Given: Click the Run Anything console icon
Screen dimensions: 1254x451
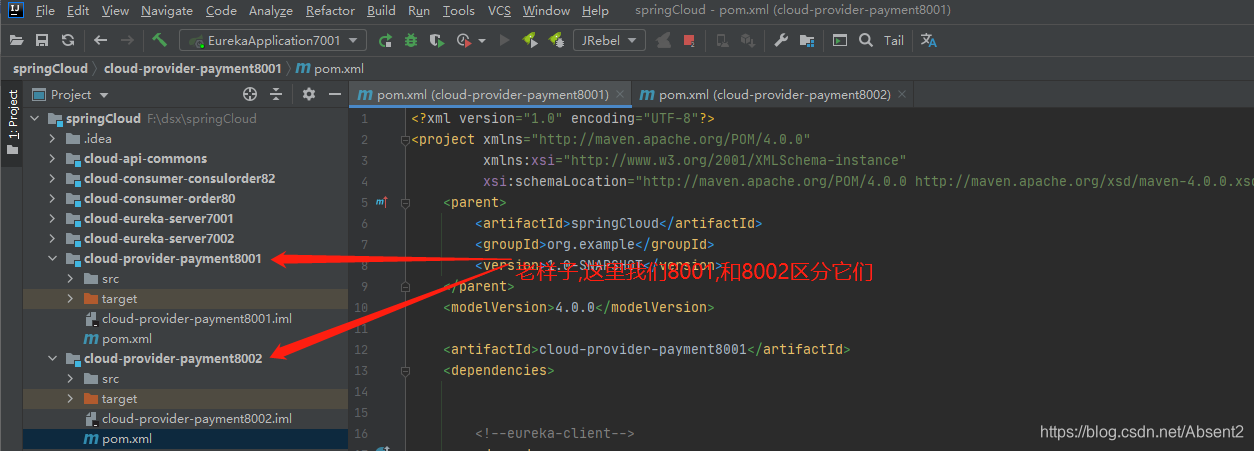Looking at the screenshot, I should 840,40.
